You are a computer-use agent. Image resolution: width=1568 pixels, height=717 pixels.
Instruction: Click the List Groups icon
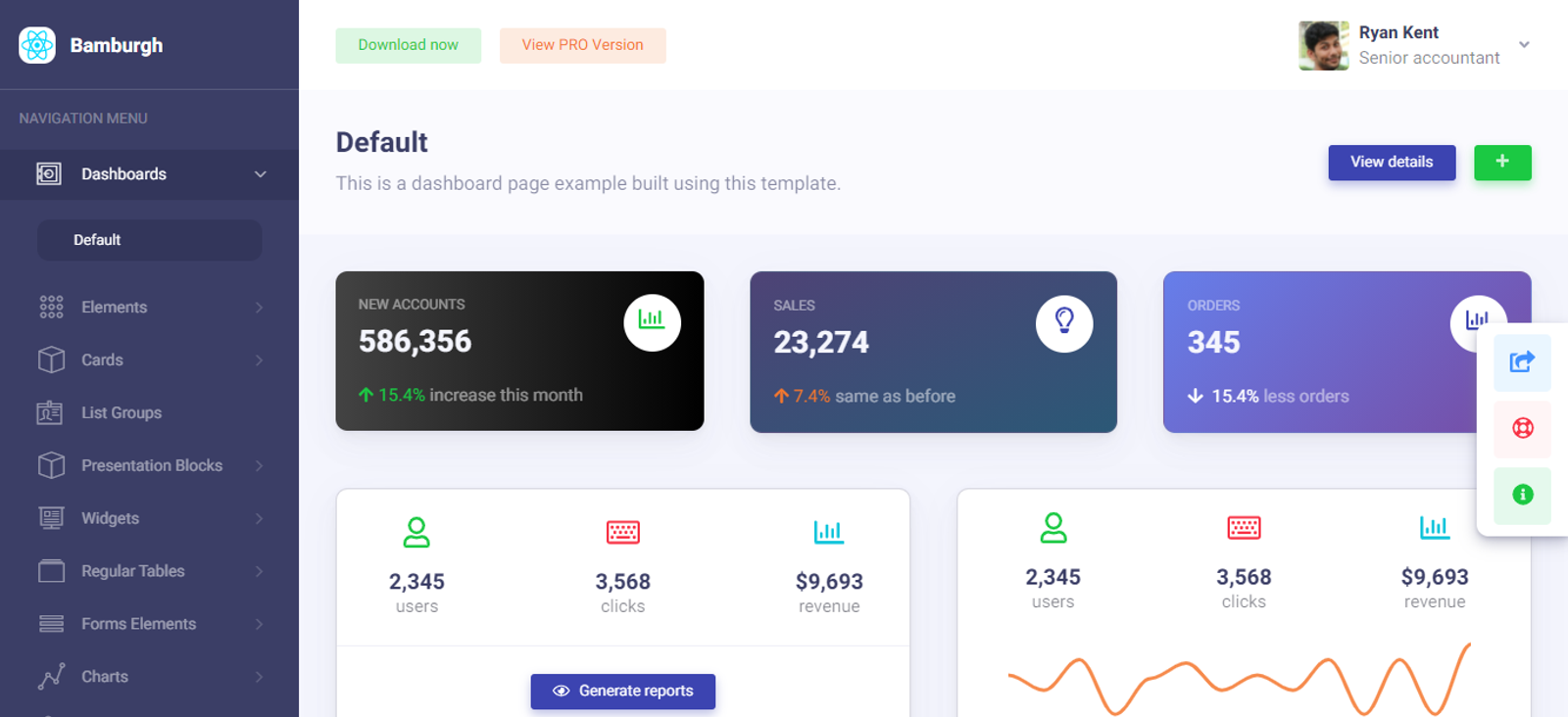click(x=49, y=412)
